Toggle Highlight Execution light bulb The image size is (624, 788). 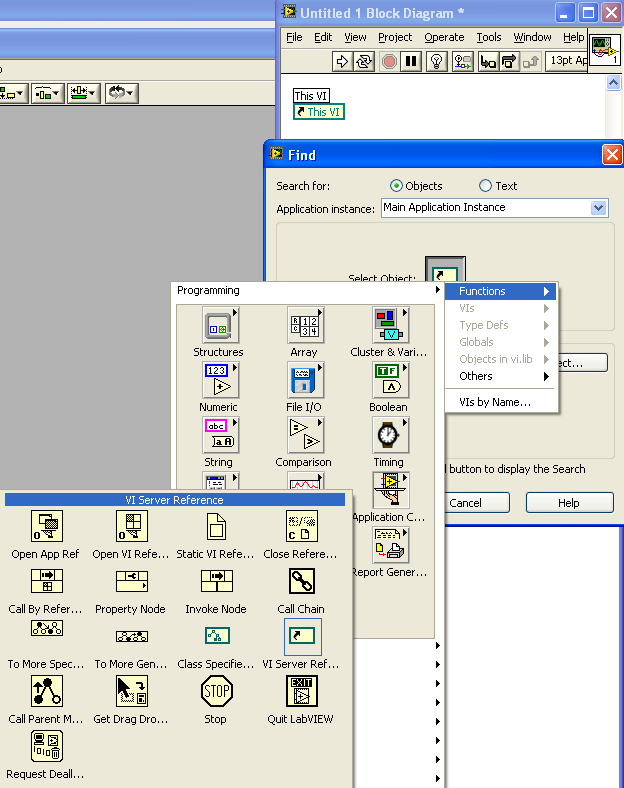(437, 61)
